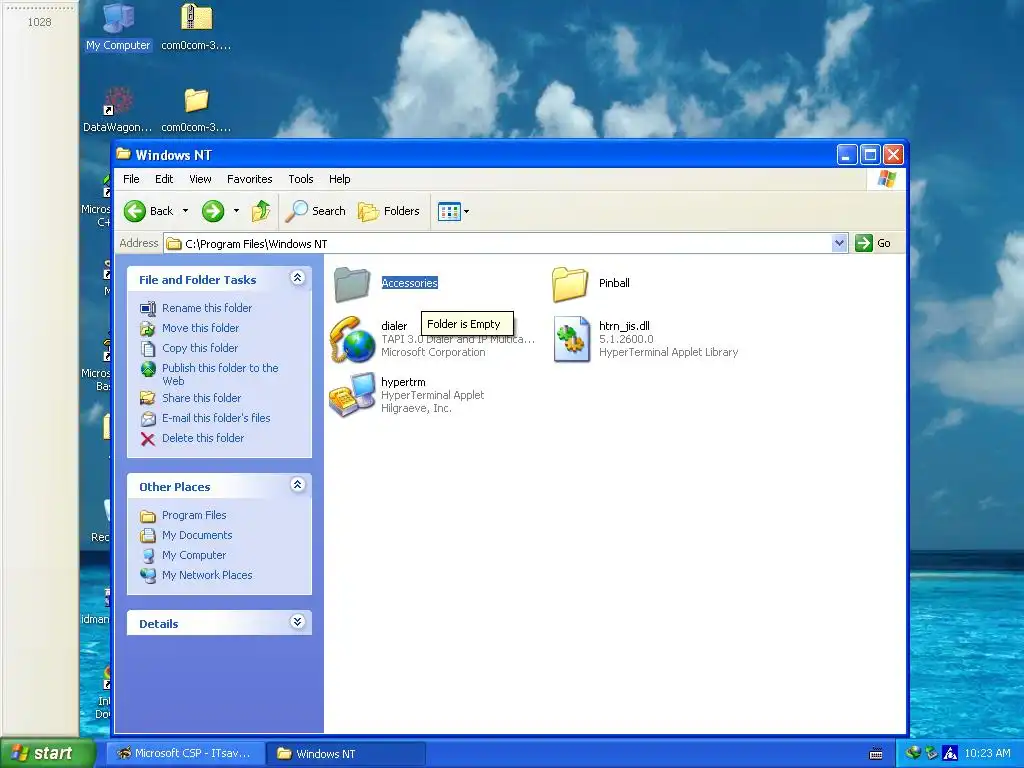Select the Accessories folder icon
Viewport: 1024px width, 768px height.
pos(352,284)
